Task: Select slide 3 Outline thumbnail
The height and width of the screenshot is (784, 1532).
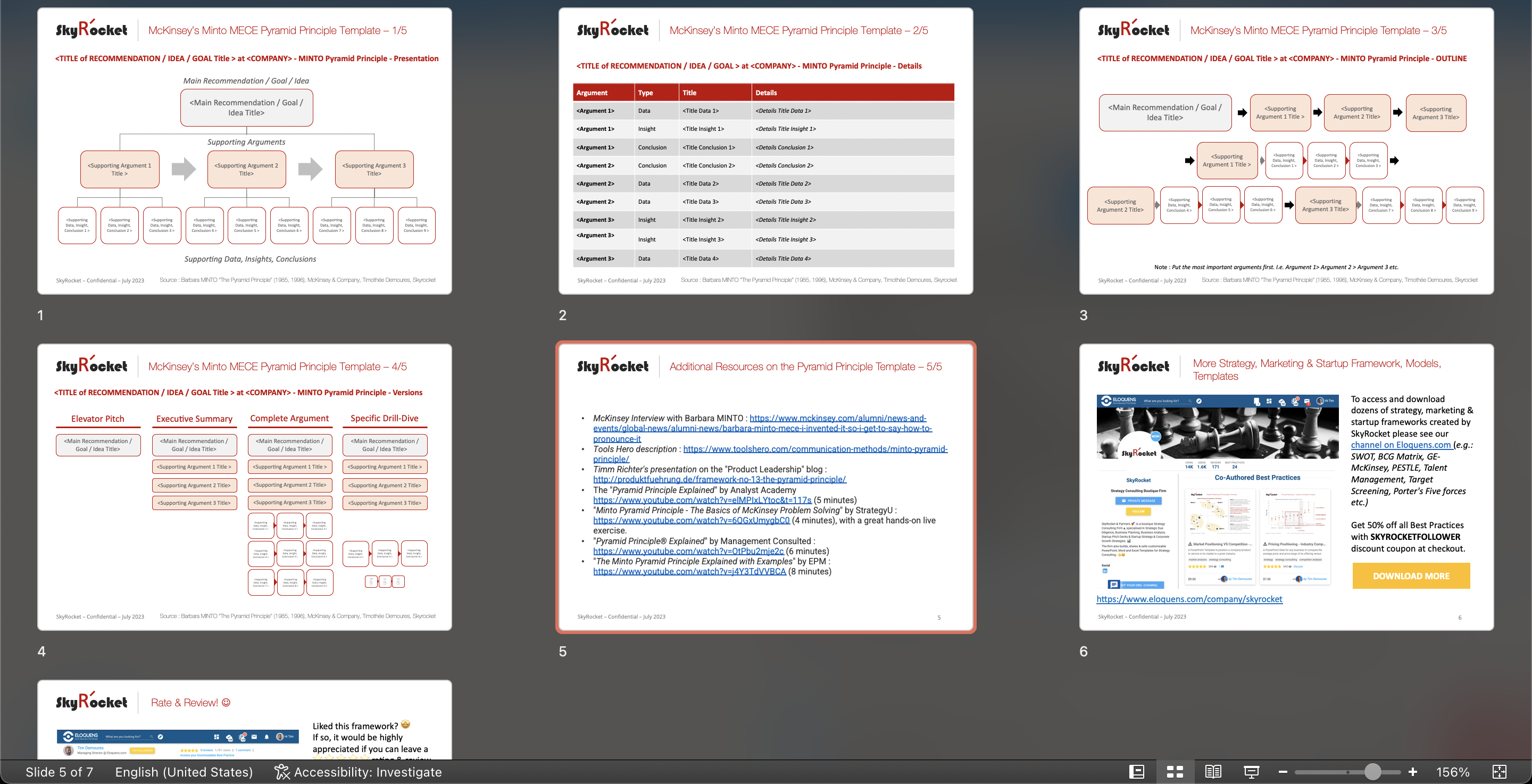Action: click(1286, 151)
